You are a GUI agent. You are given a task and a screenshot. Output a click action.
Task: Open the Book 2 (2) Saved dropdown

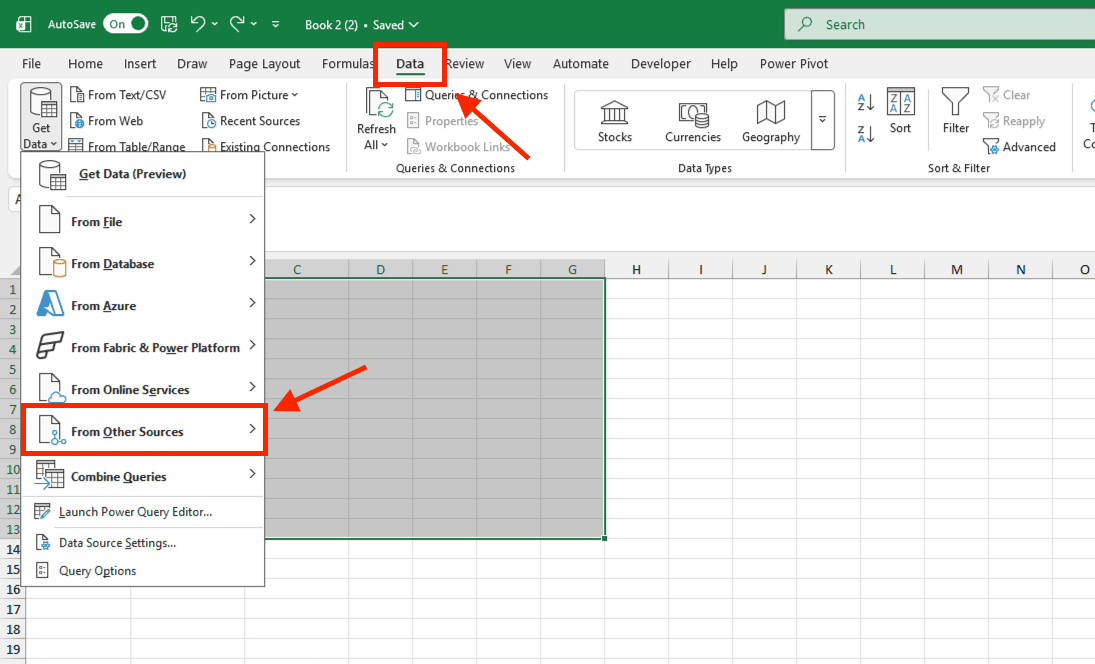[x=362, y=24]
